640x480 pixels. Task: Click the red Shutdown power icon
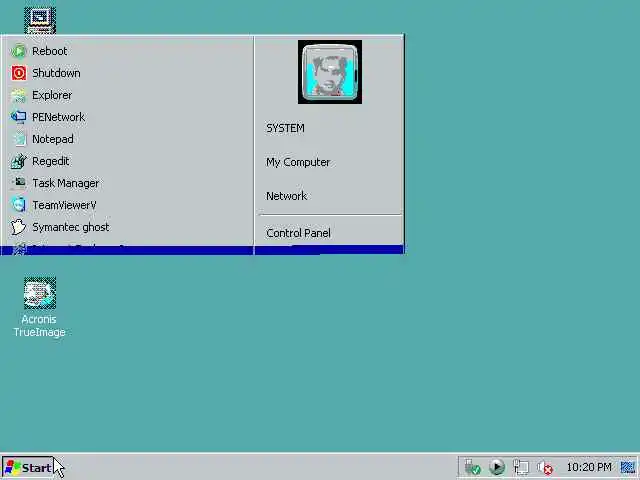pos(18,73)
